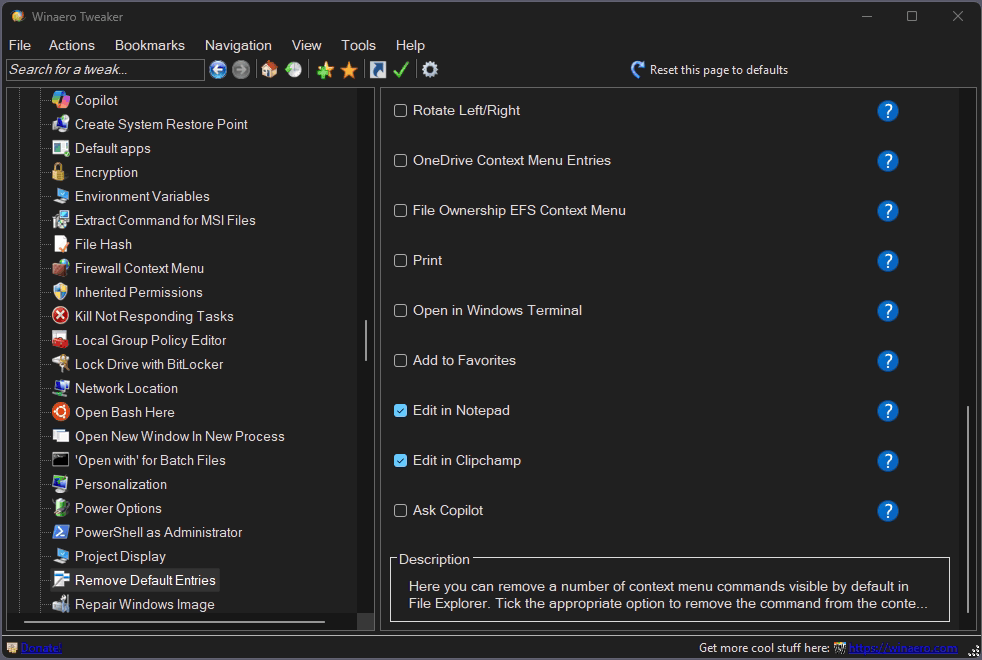Uncheck the Edit in Notepad checkbox
982x660 pixels.
(401, 411)
